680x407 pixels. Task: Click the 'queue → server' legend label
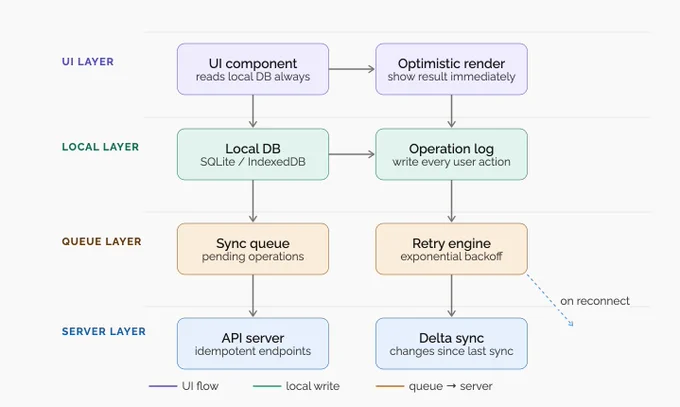451,386
